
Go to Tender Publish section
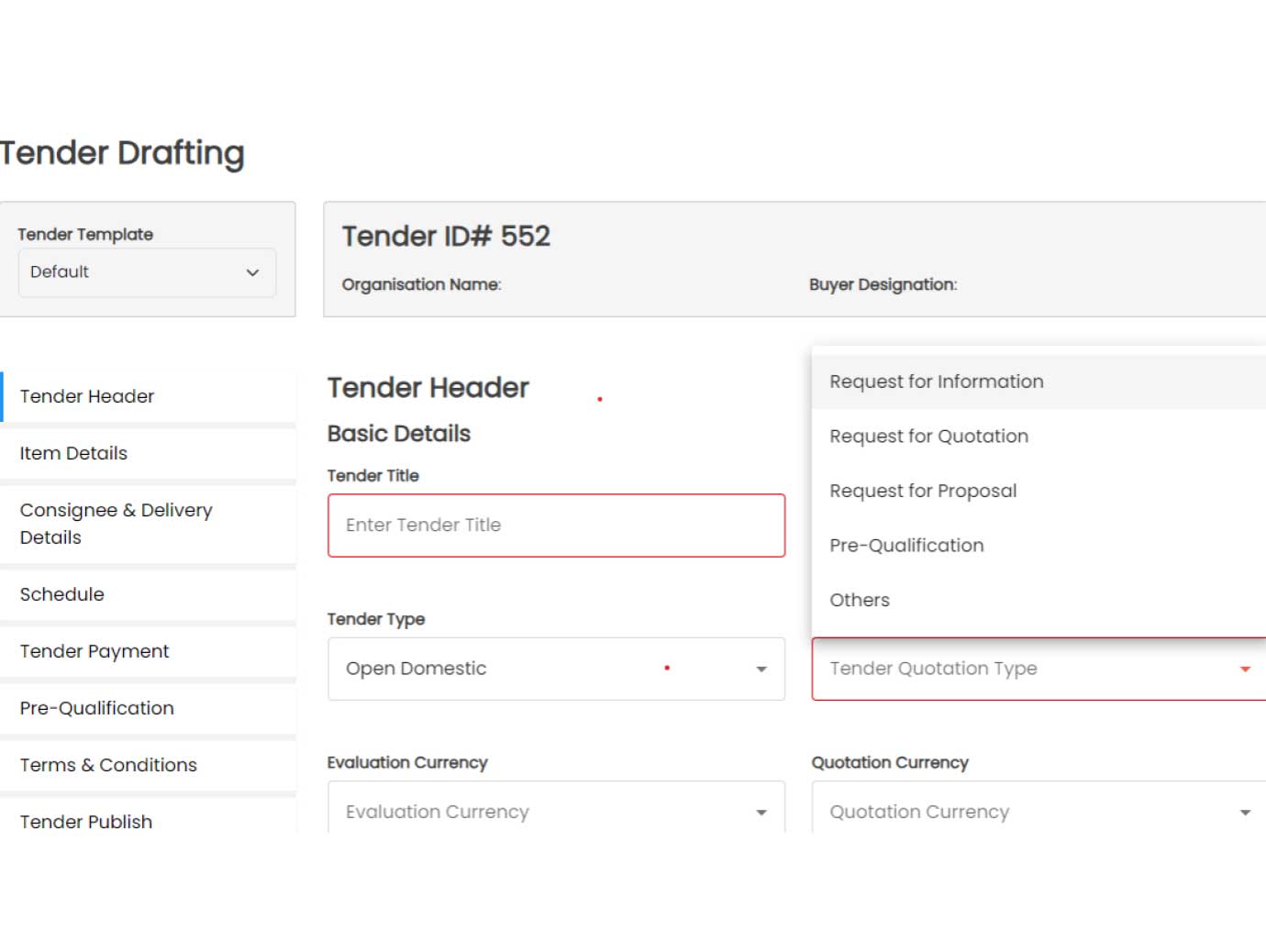[x=86, y=822]
